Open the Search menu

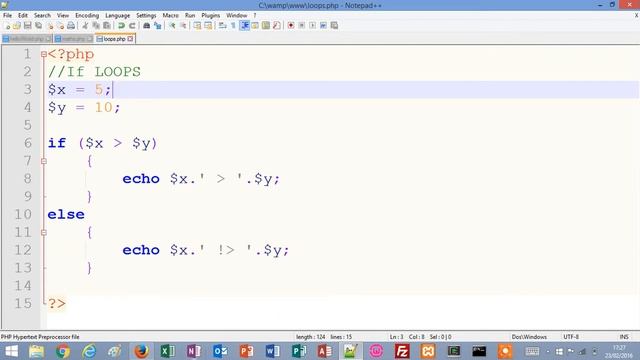(x=42, y=16)
